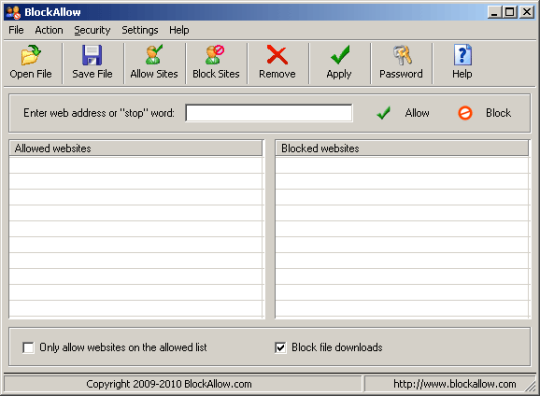
Task: Focus the web address or stop word field
Action: [x=269, y=113]
